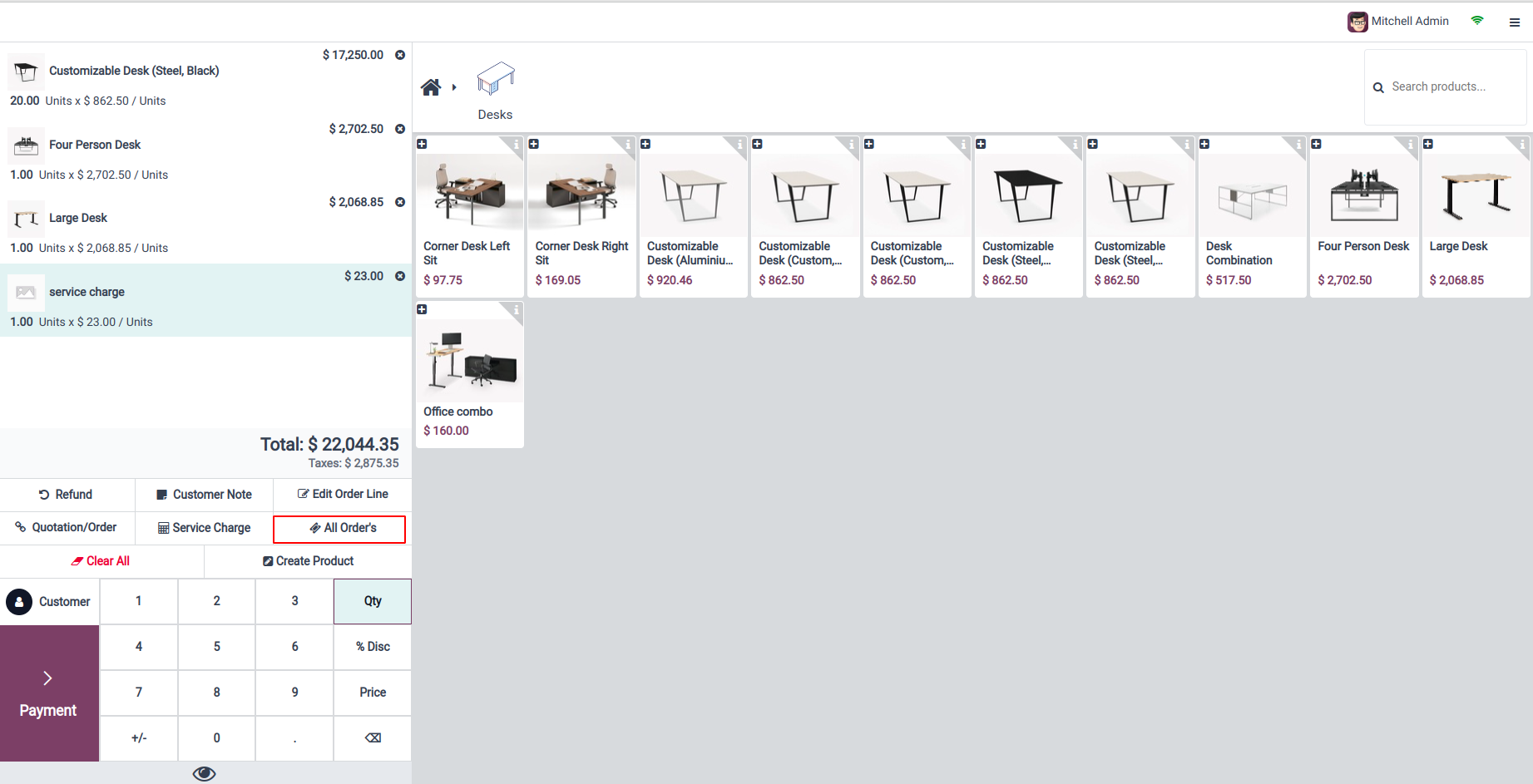
Task: View All Order's list
Action: click(x=339, y=529)
